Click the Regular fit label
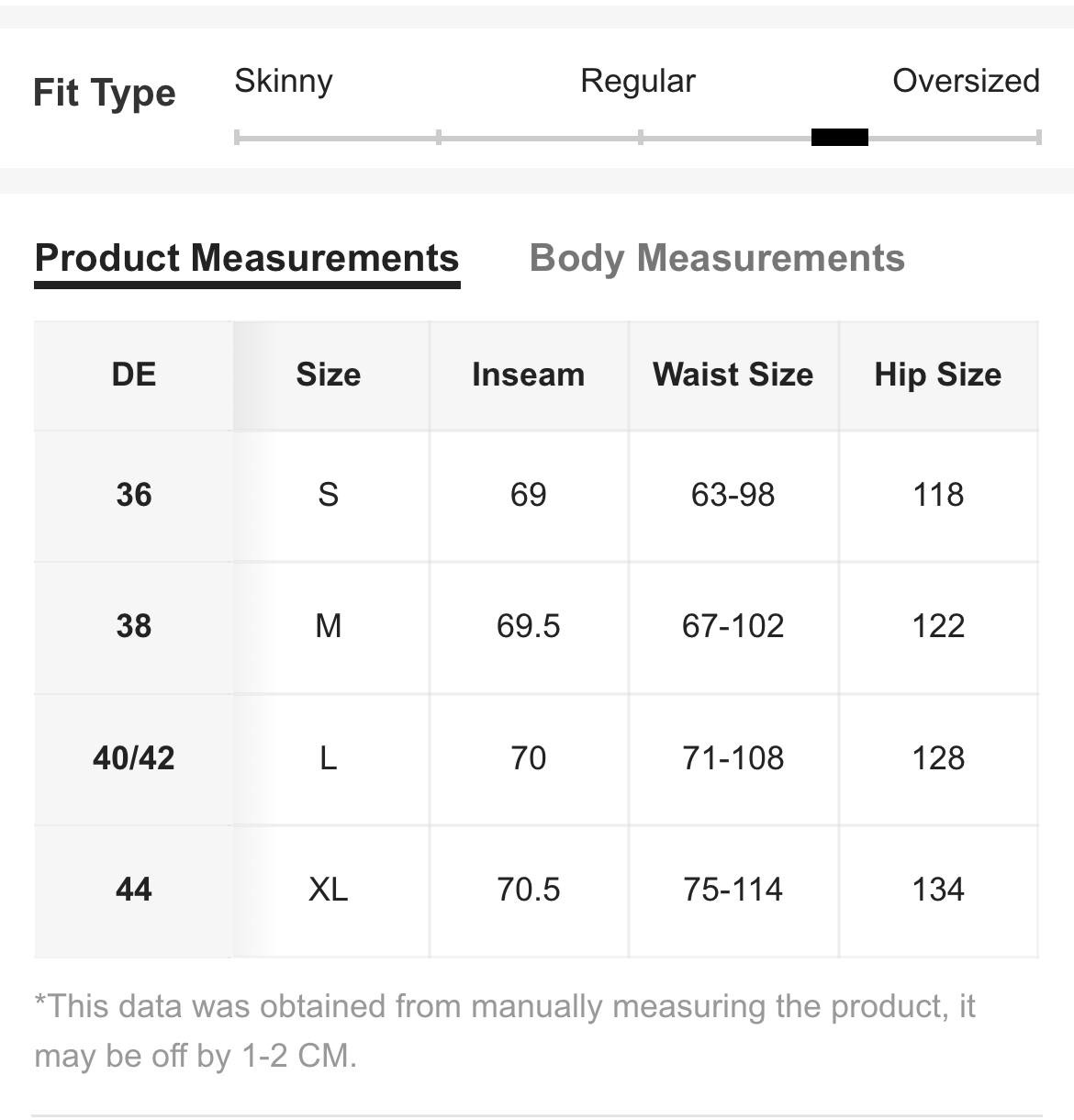This screenshot has height=1120, width=1074. 638,81
